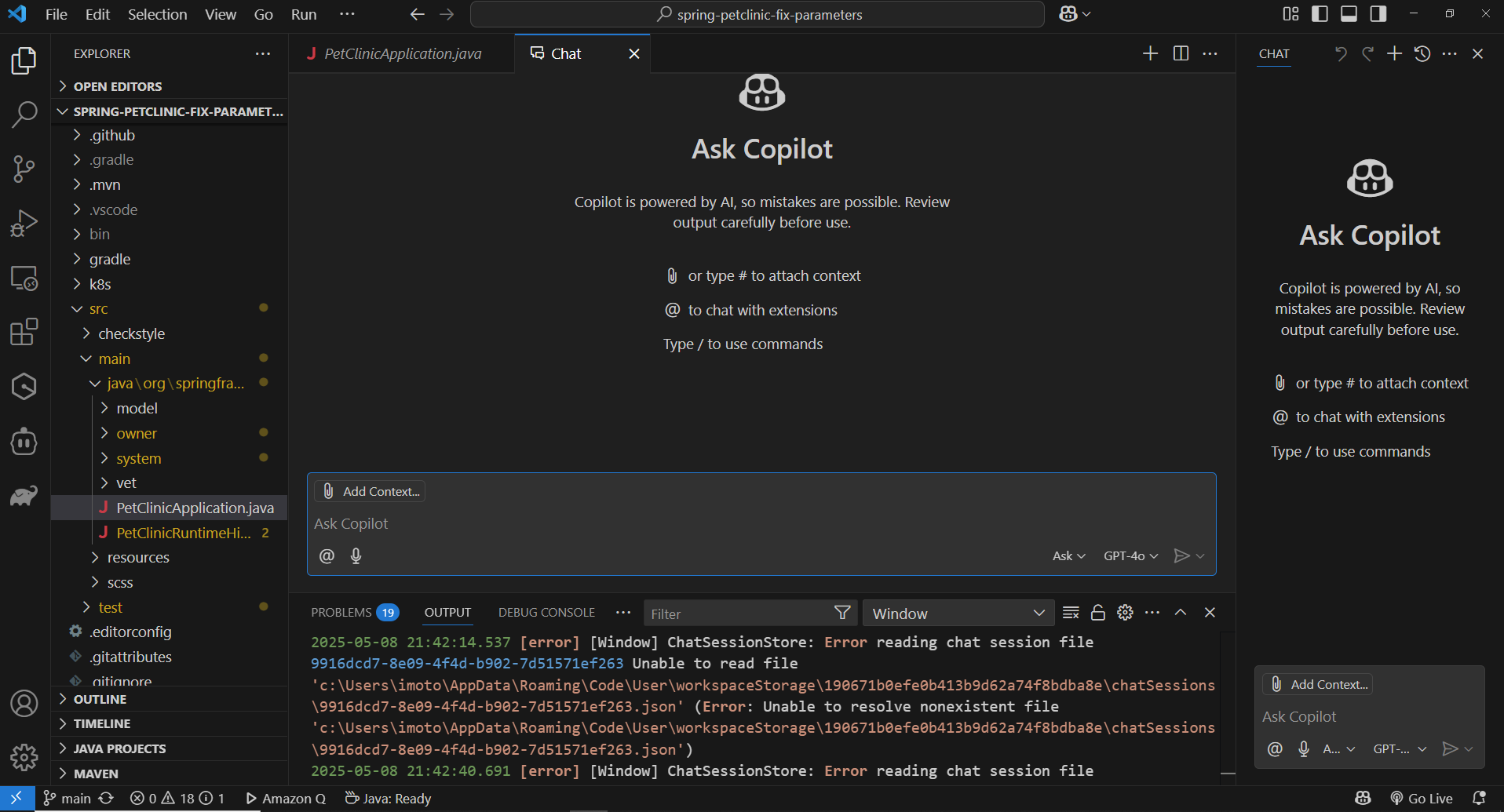Click Java: Ready status item
Screen dimensions: 1504x812
click(389, 799)
